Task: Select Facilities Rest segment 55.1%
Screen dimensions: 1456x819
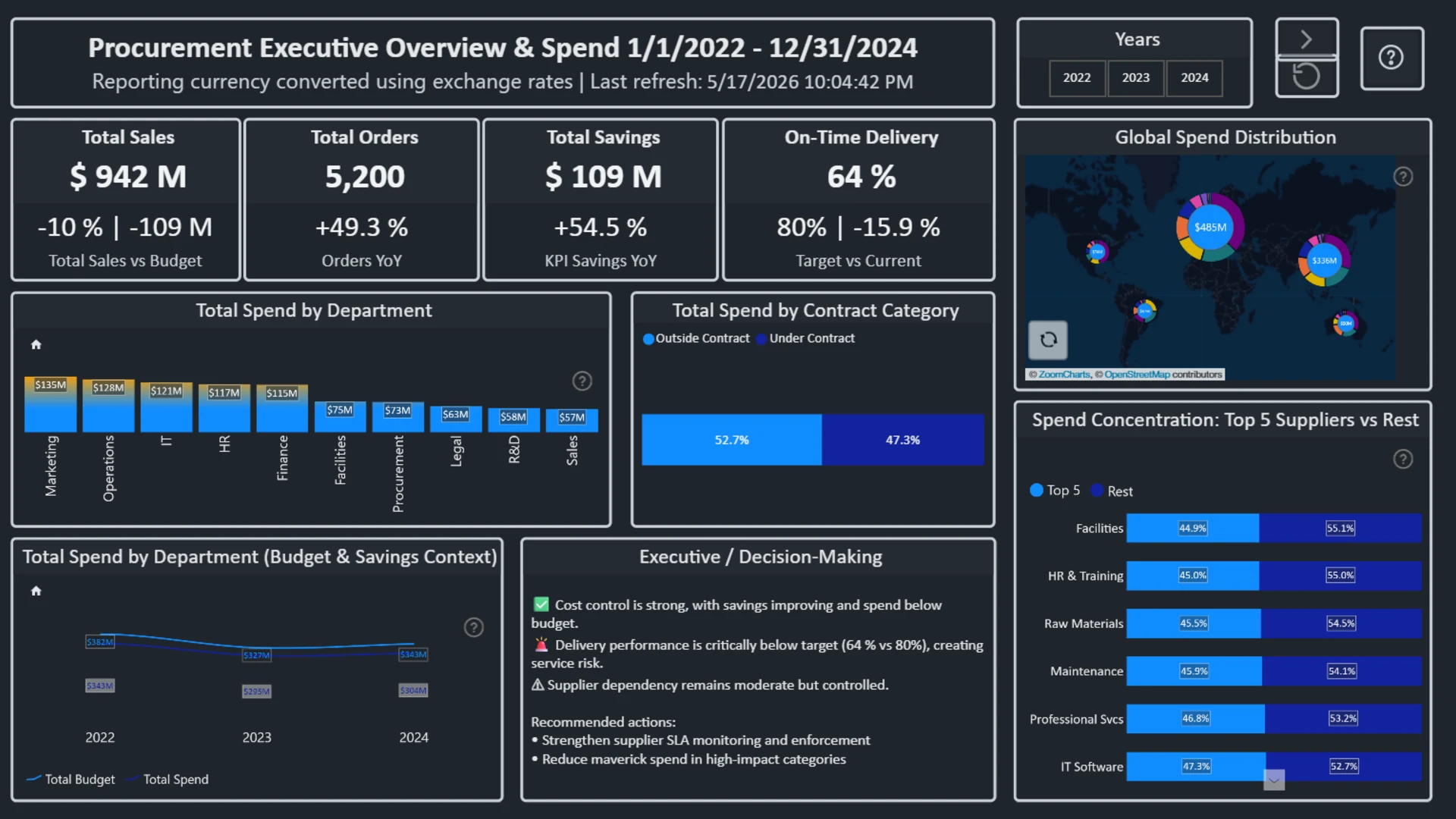Action: click(x=1341, y=528)
